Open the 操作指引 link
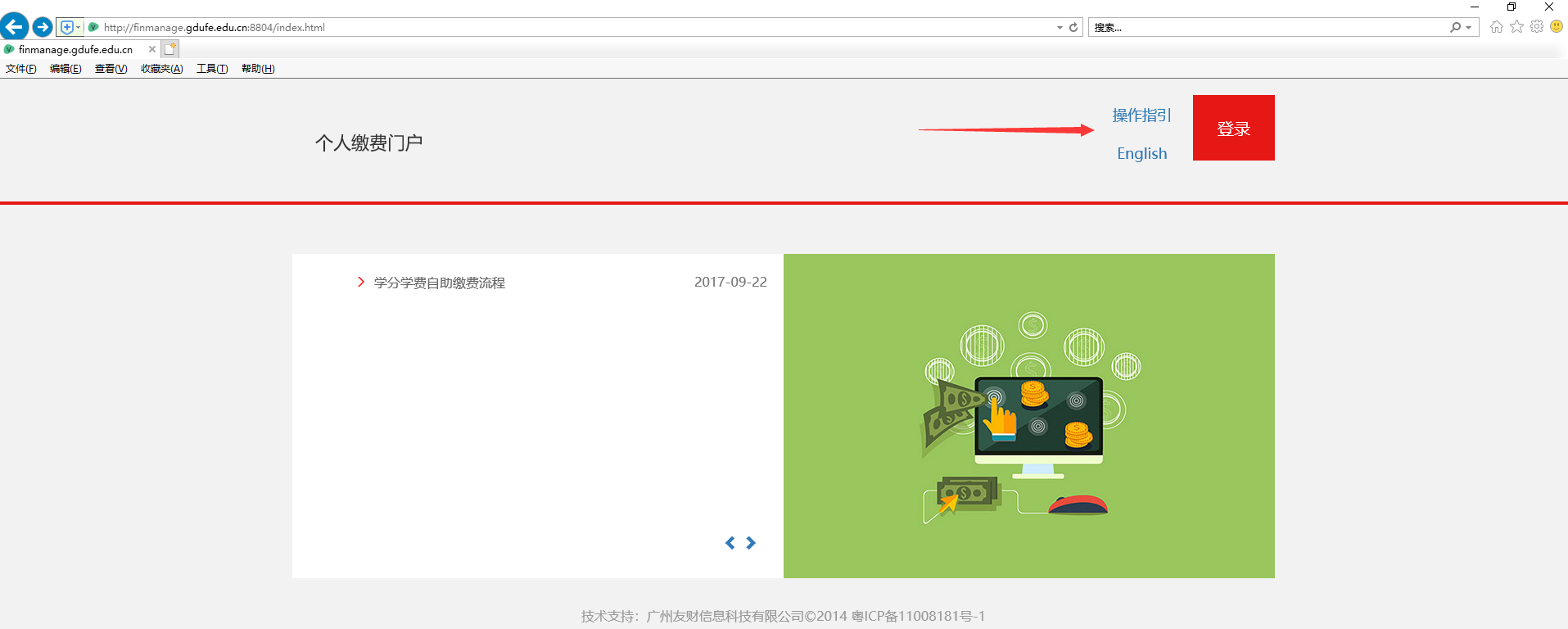The width and height of the screenshot is (1568, 629). click(1141, 115)
